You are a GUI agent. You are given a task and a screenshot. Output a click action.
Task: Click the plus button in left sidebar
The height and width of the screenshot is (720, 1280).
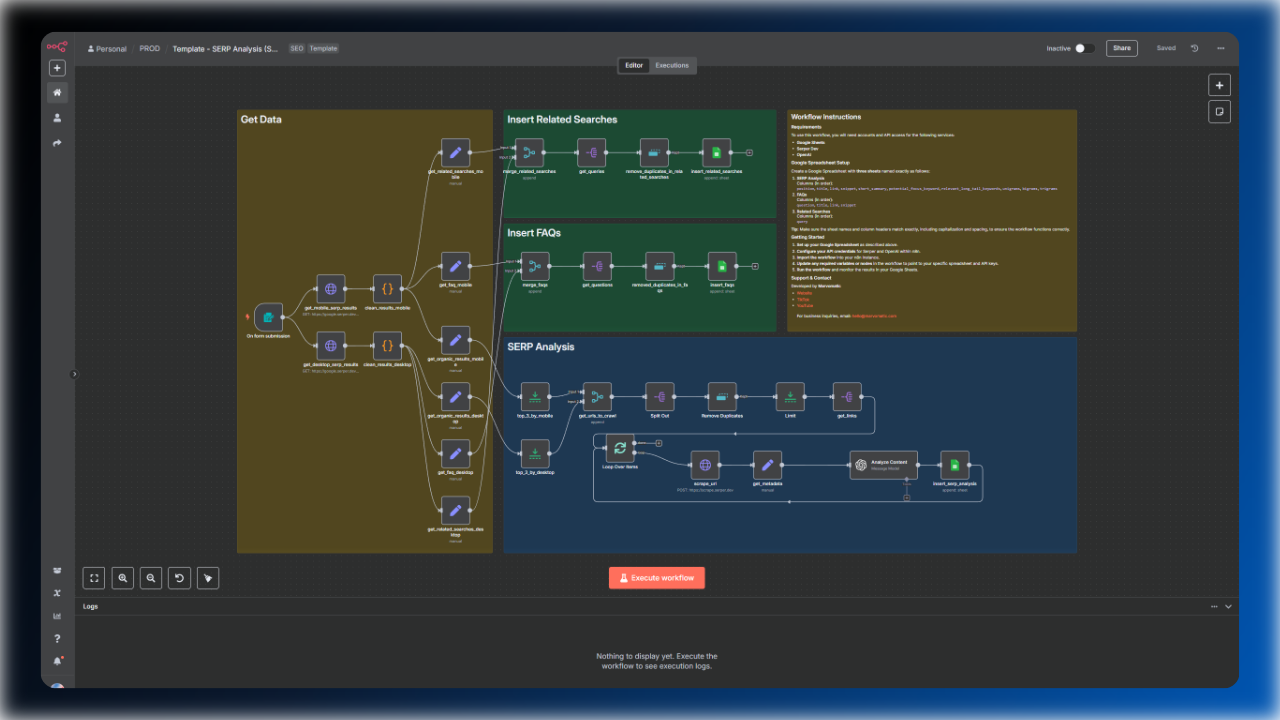click(x=57, y=68)
